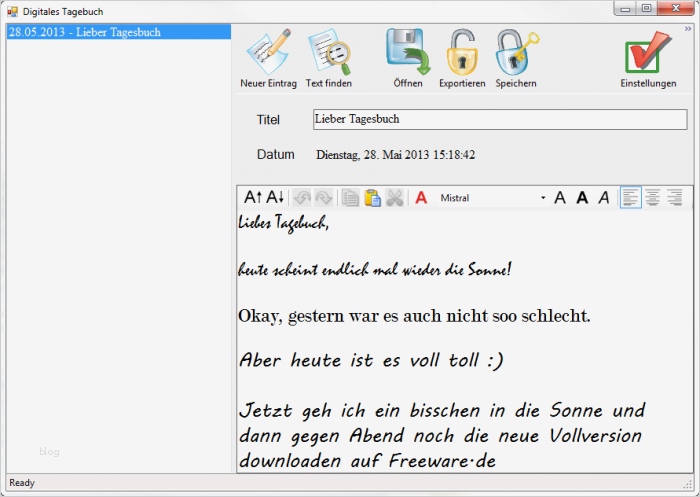The height and width of the screenshot is (497, 700).
Task: Click the undo arrow in editor toolbar
Action: (302, 198)
